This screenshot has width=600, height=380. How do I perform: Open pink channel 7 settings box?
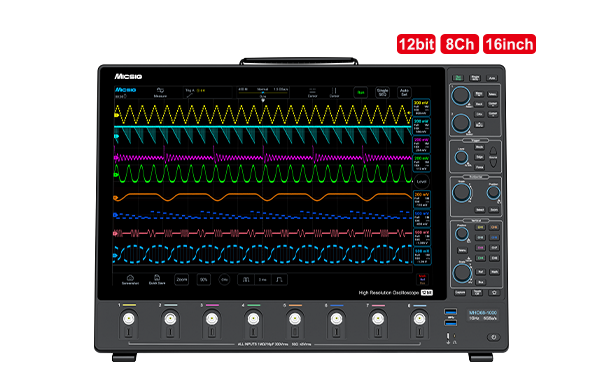tap(421, 236)
